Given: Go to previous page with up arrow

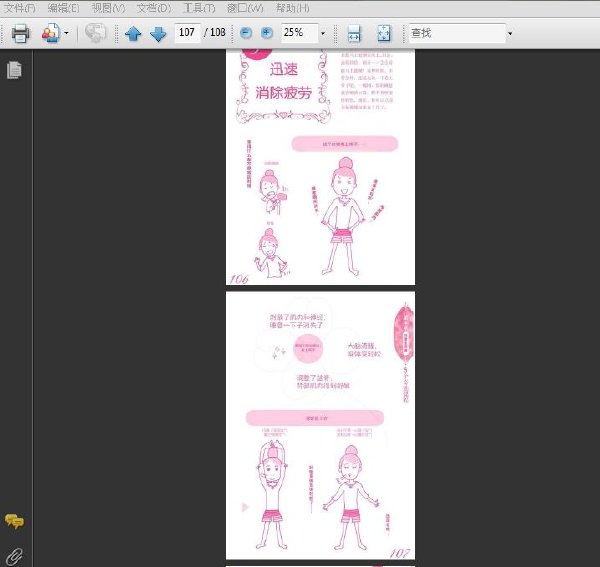Looking at the screenshot, I should (133, 33).
